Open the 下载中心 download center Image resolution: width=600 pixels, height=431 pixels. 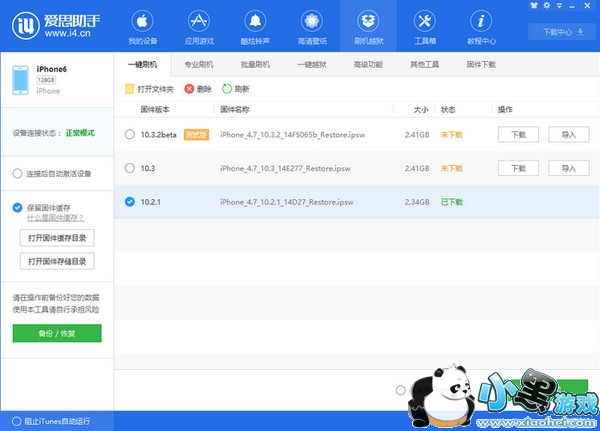pyautogui.click(x=562, y=31)
